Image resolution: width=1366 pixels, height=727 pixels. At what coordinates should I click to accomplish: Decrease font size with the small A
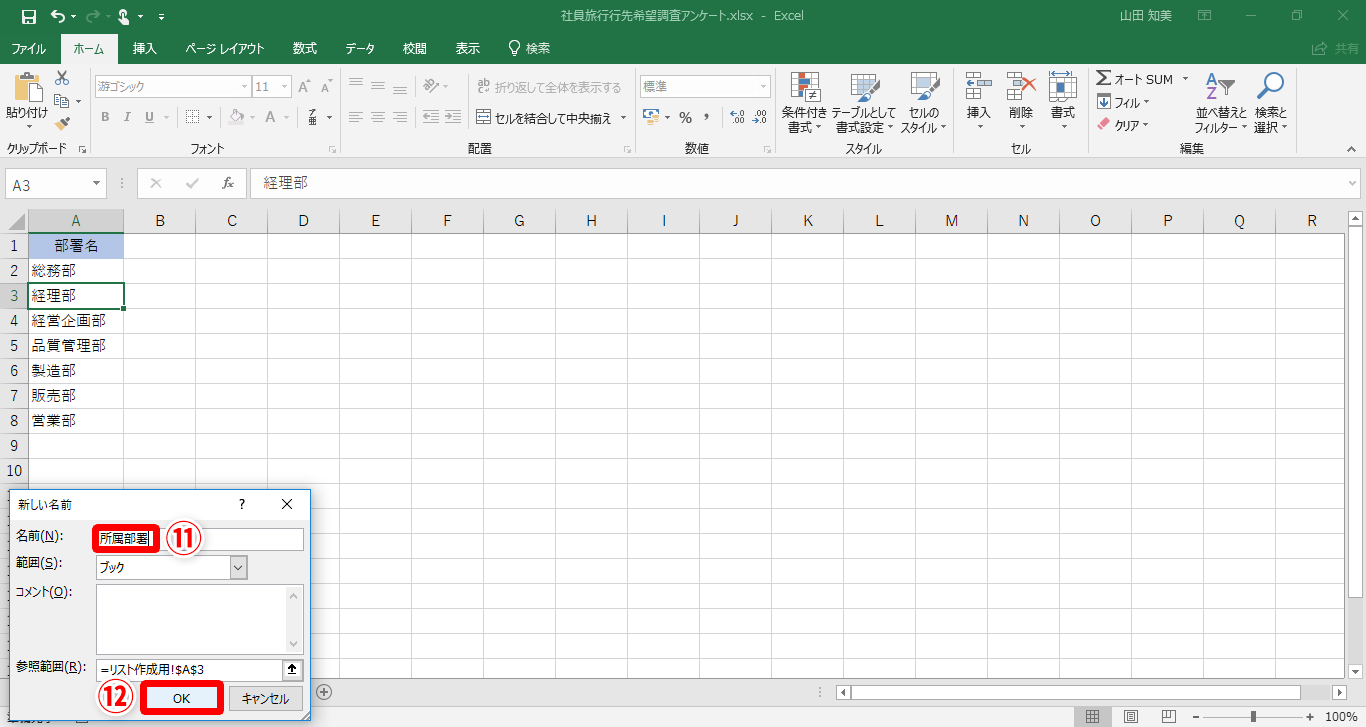point(326,87)
